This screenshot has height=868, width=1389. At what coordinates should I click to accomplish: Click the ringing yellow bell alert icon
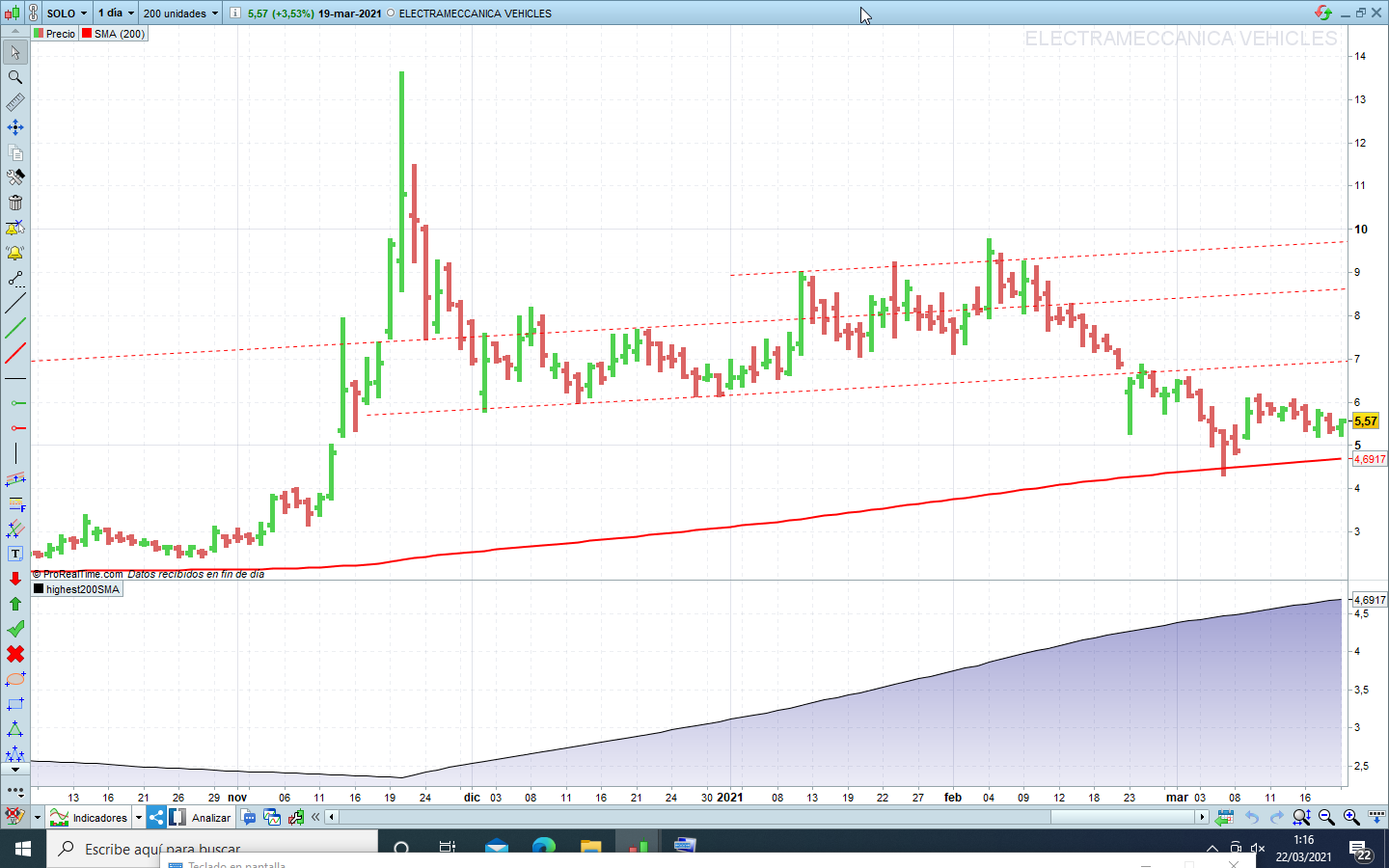[15, 253]
